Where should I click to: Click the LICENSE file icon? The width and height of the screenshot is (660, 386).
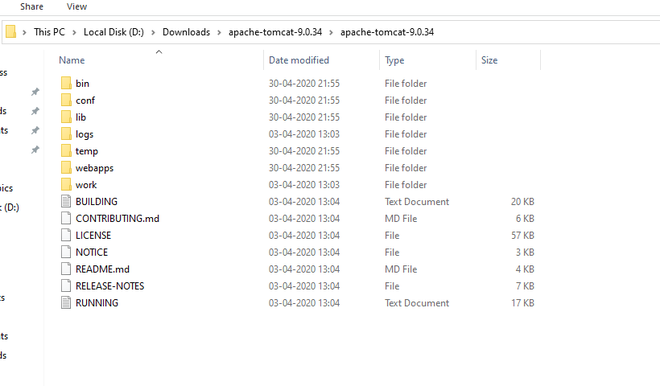tap(66, 235)
